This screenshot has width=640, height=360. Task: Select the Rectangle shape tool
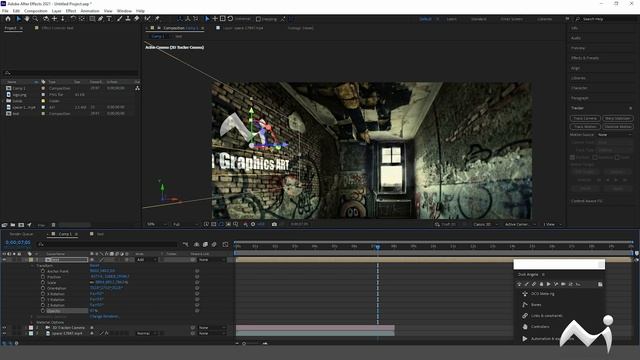point(92,19)
